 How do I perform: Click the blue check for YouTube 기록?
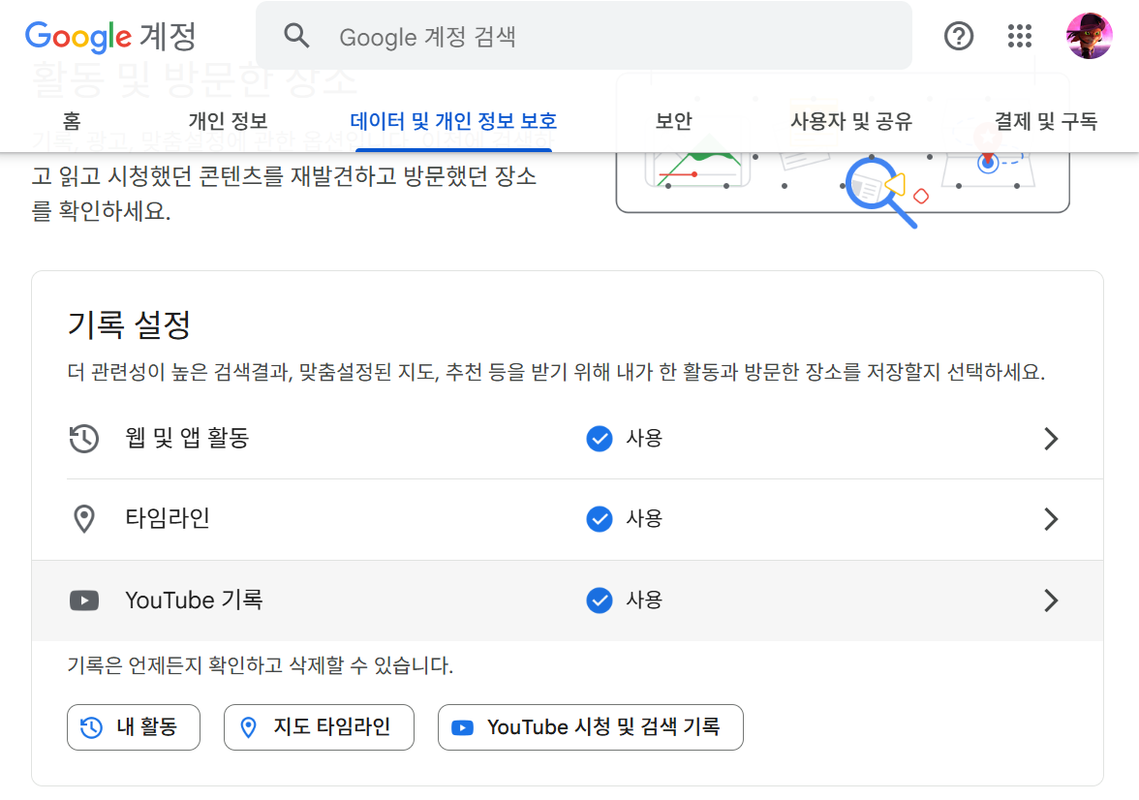coord(599,600)
